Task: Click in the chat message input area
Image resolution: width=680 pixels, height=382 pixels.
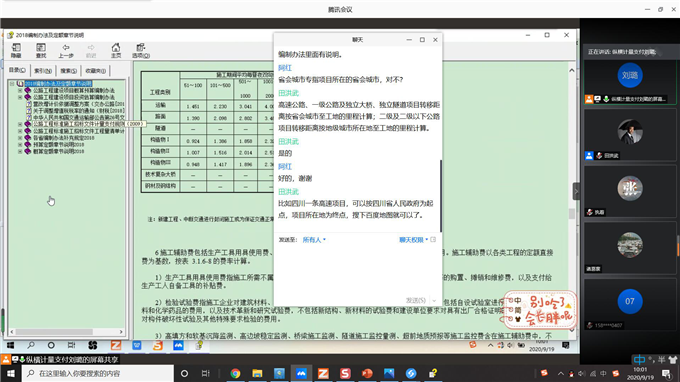Action: point(358,269)
